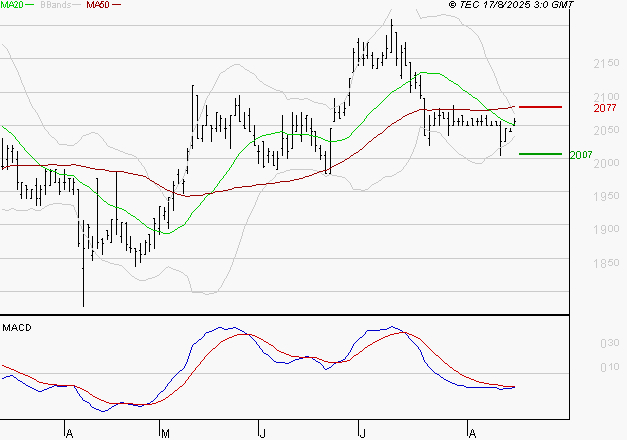Select the leftmost A month label

[x=69, y=433]
